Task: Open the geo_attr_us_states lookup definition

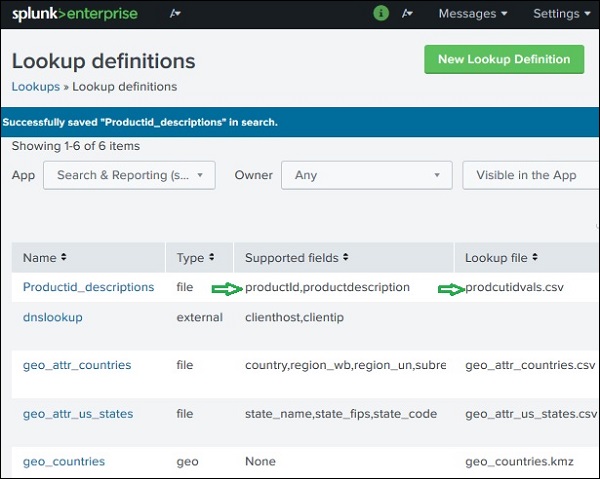Action: 78,413
